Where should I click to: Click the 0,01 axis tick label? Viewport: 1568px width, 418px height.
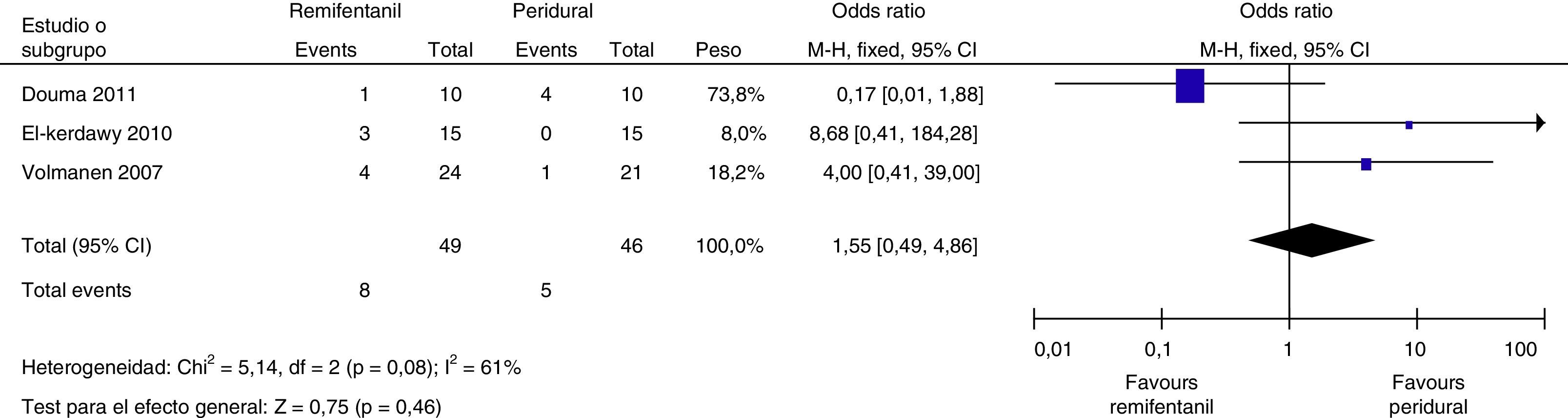[1053, 350]
